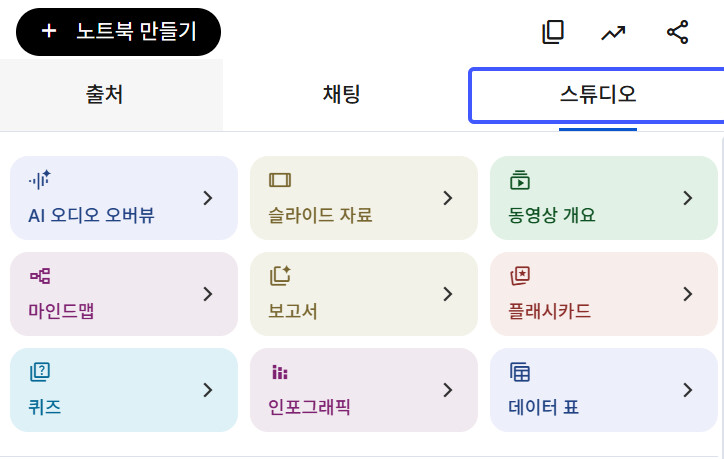The width and height of the screenshot is (724, 459).
Task: Click the 노트북 만들기 button
Action: tap(119, 32)
